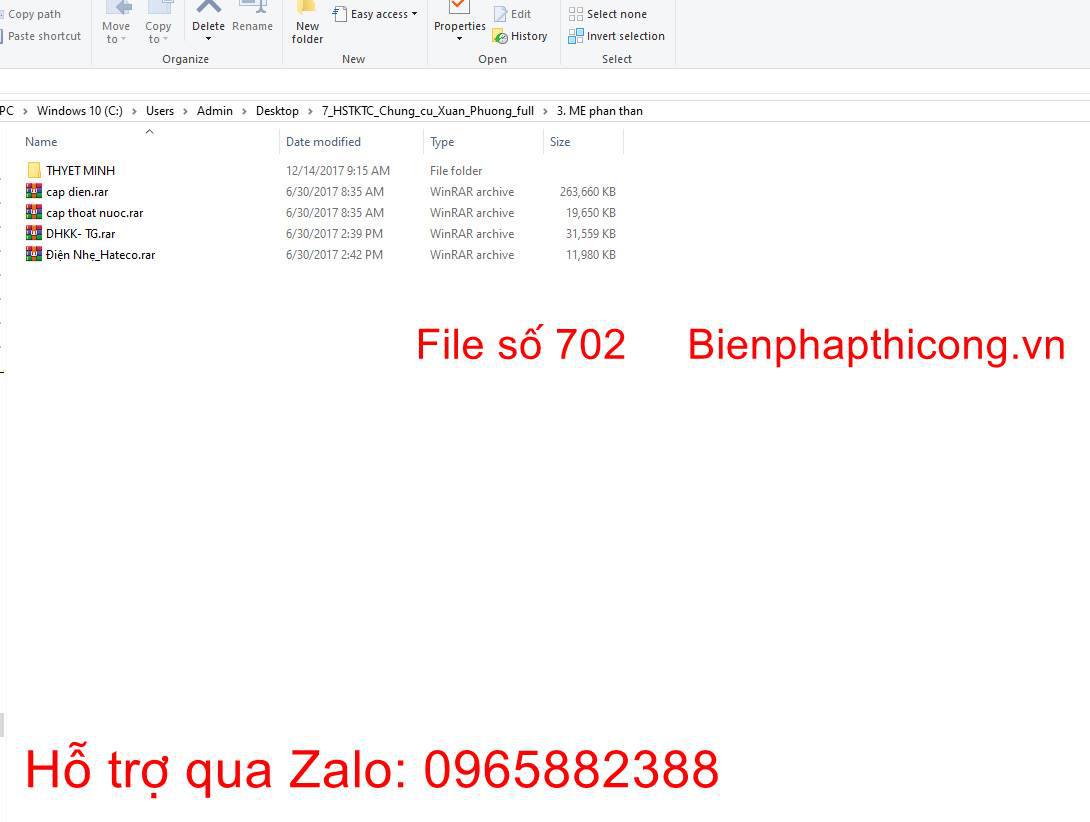
Task: Click Paste shortcut in the ribbon
Action: (44, 36)
